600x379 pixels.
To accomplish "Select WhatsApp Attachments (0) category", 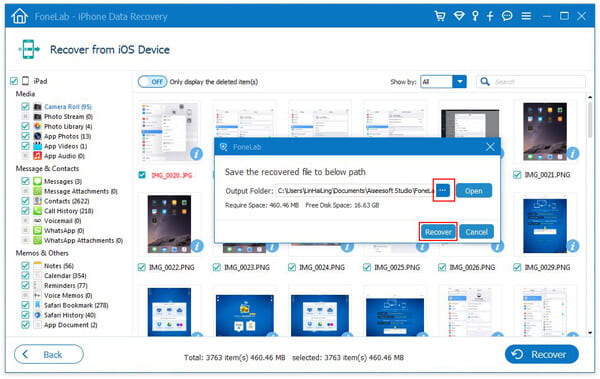I will click(x=83, y=240).
